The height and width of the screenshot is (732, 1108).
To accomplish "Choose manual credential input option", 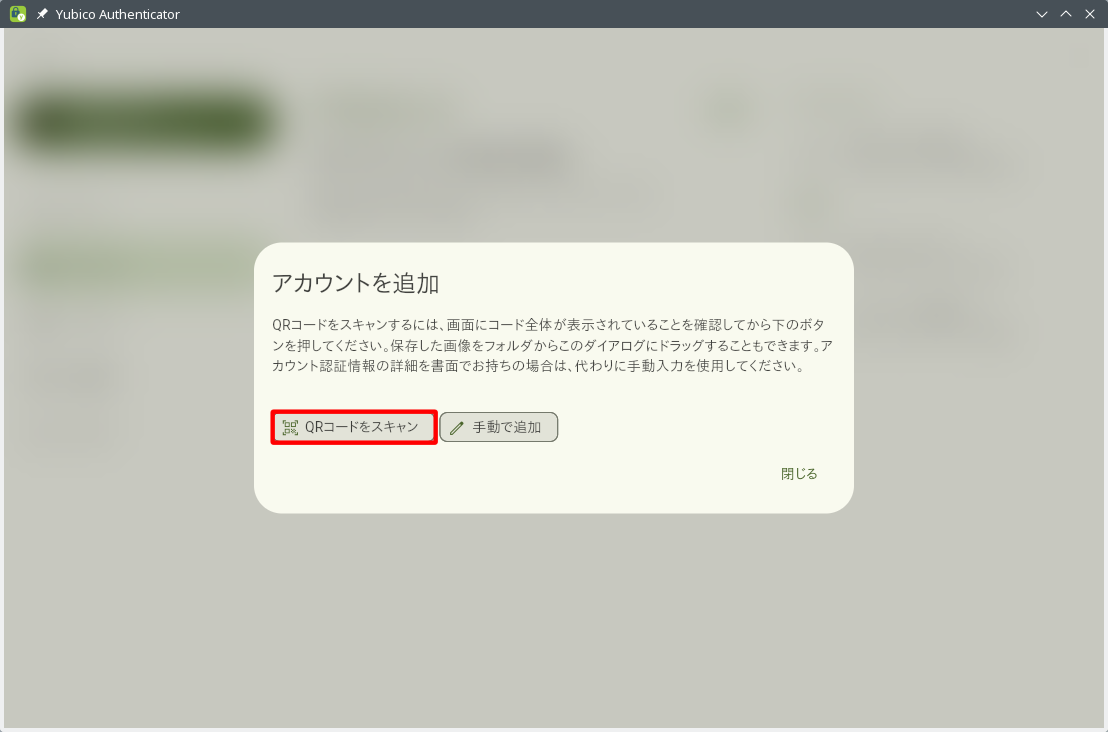I will pyautogui.click(x=499, y=427).
